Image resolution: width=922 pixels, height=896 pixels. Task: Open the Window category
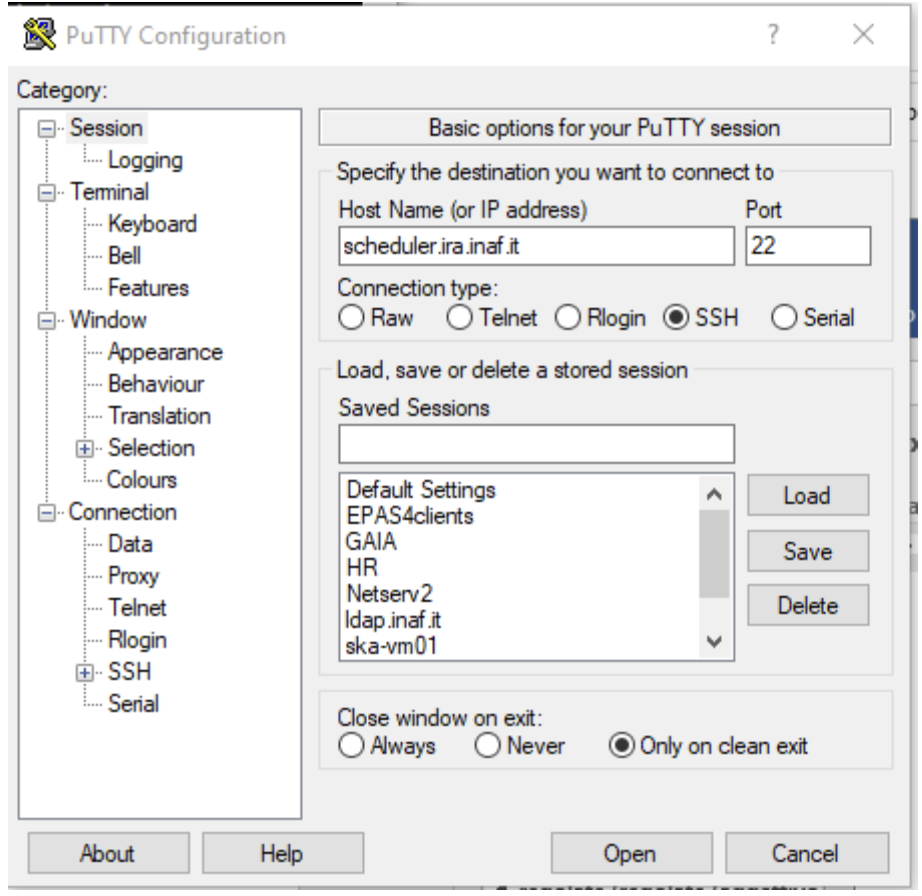(x=108, y=320)
